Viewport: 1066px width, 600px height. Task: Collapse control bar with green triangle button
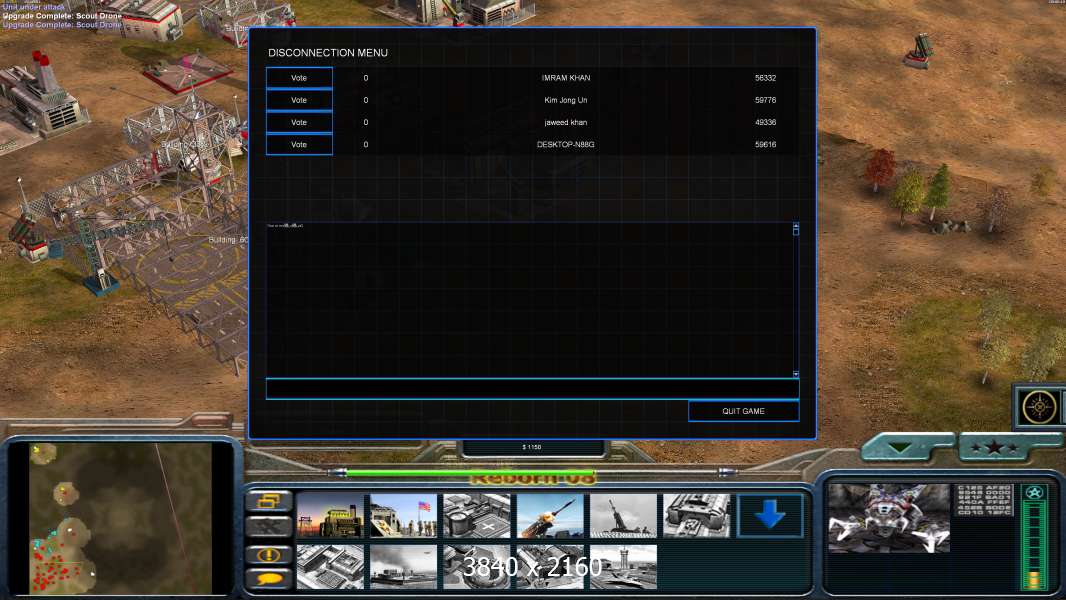click(907, 448)
